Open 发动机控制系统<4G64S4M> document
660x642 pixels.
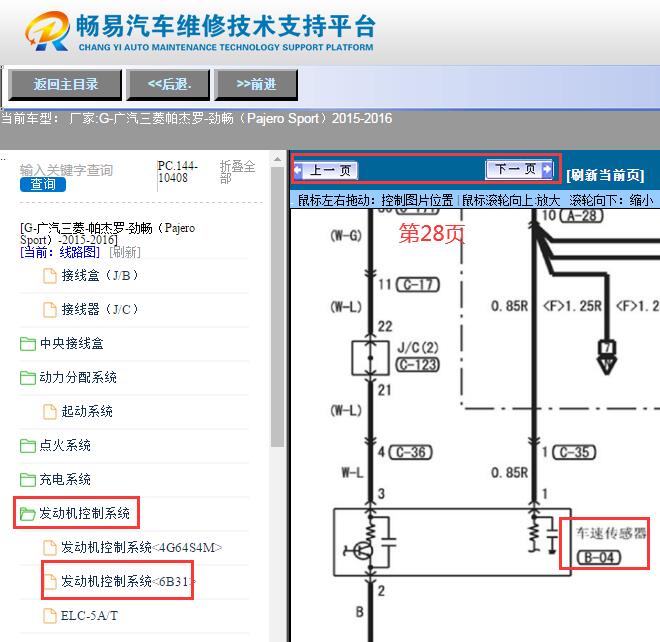pos(141,547)
